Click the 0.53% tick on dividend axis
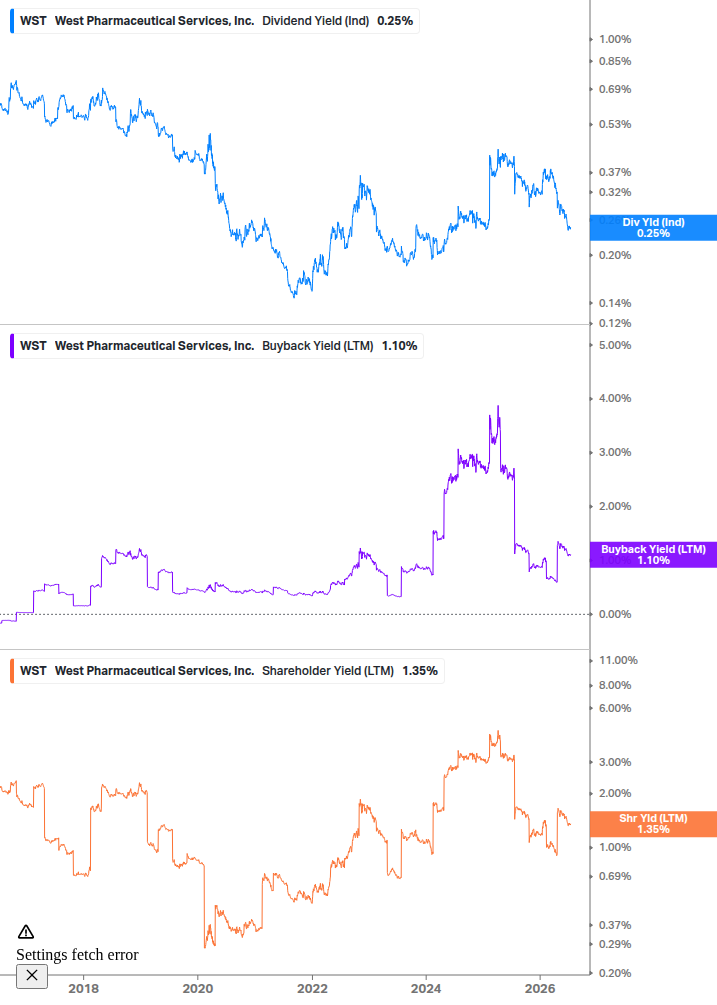The width and height of the screenshot is (717, 1005). coord(615,124)
